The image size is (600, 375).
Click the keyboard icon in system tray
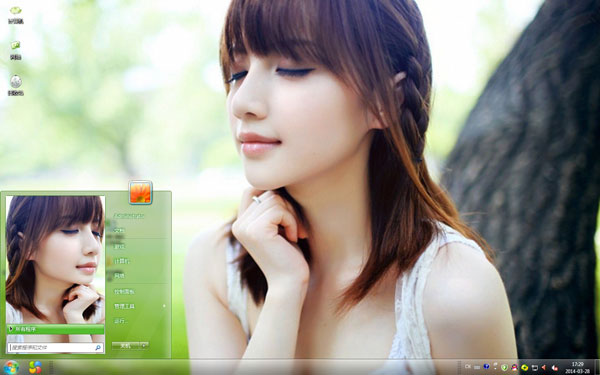click(477, 367)
